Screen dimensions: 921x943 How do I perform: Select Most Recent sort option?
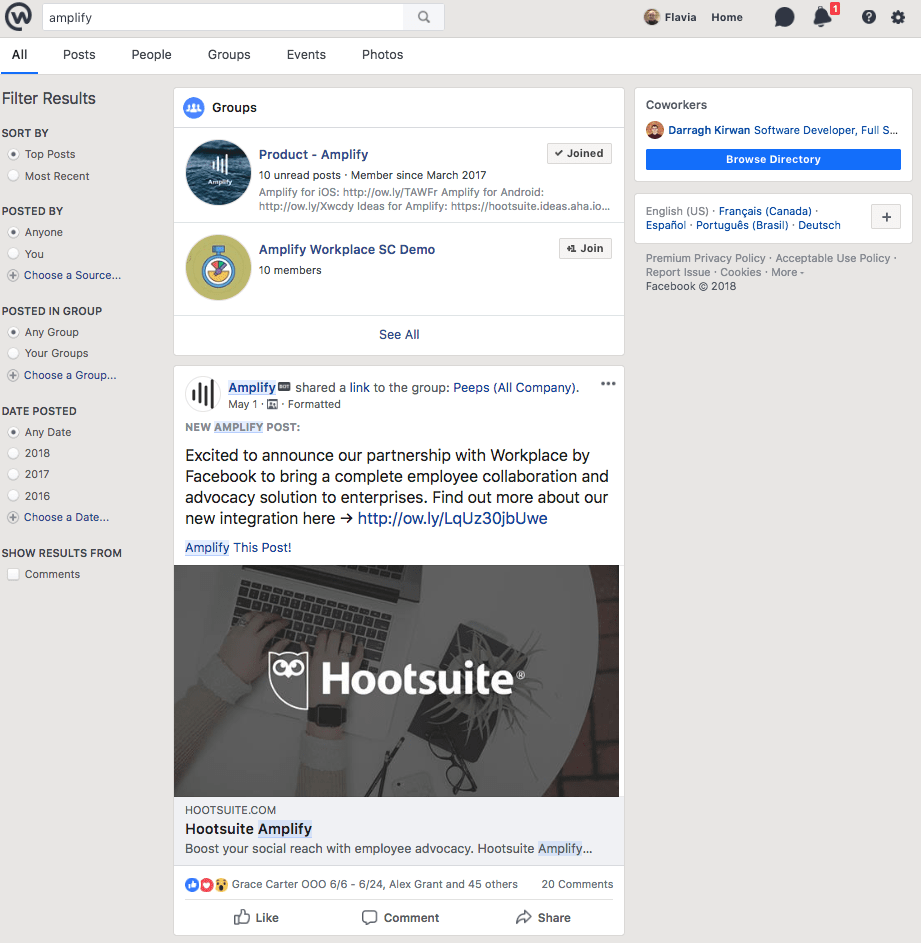[x=13, y=176]
